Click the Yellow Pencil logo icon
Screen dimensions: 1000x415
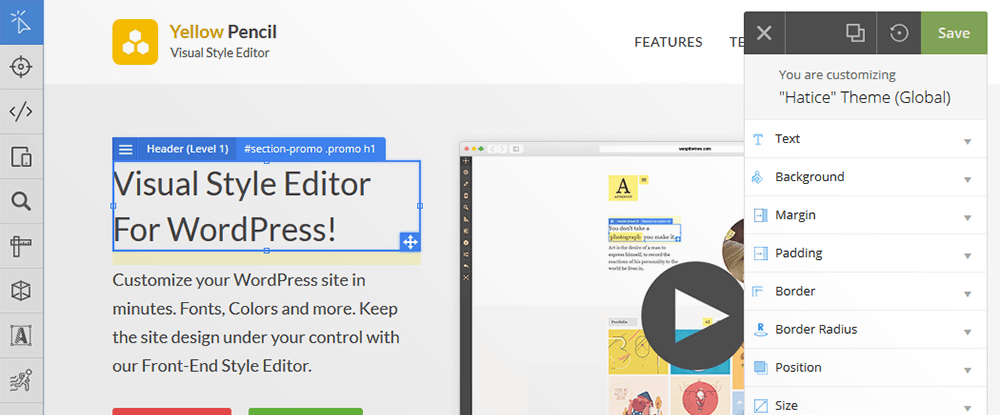pos(135,42)
